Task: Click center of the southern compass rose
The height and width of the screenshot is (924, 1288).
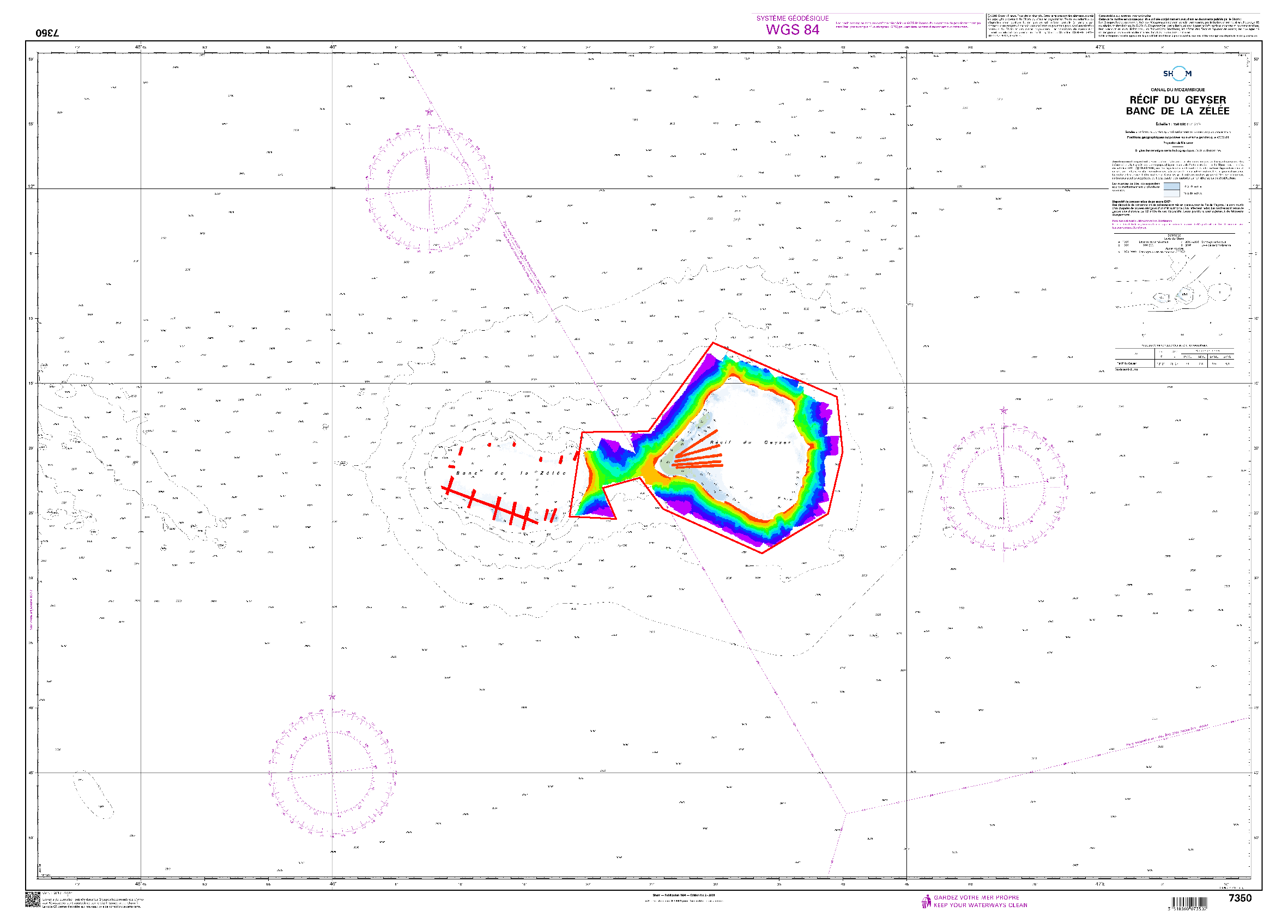Action: tap(332, 773)
